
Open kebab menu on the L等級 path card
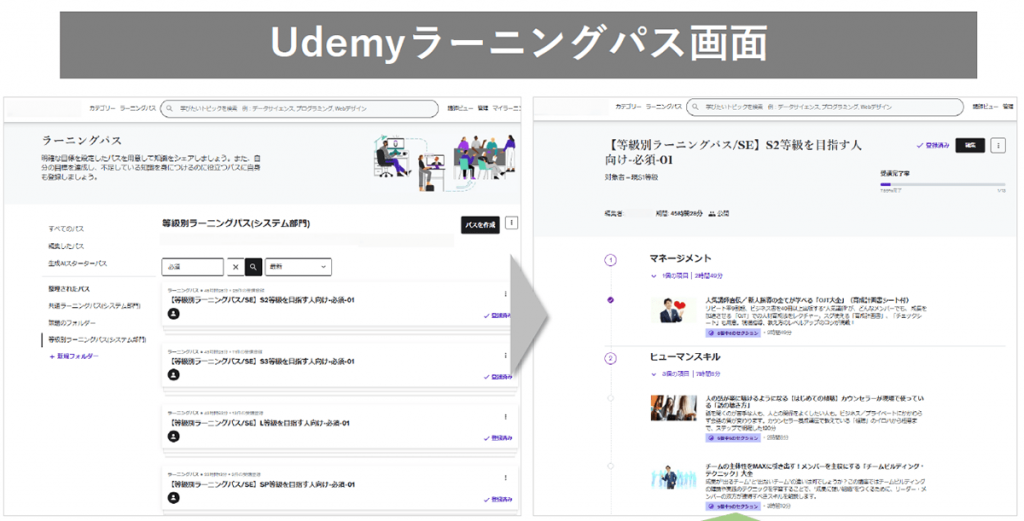(x=505, y=417)
